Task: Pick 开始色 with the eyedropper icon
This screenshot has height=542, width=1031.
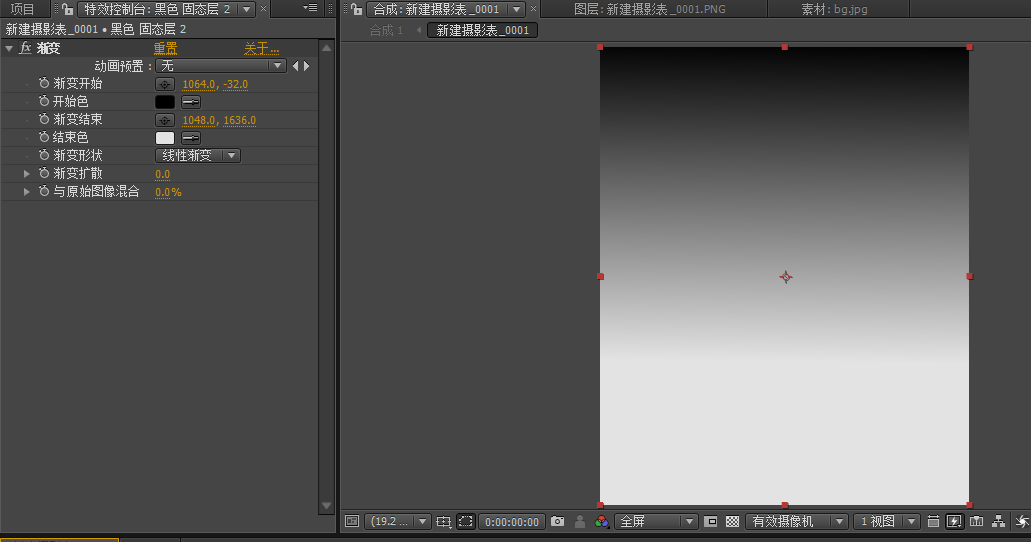Action: click(190, 102)
